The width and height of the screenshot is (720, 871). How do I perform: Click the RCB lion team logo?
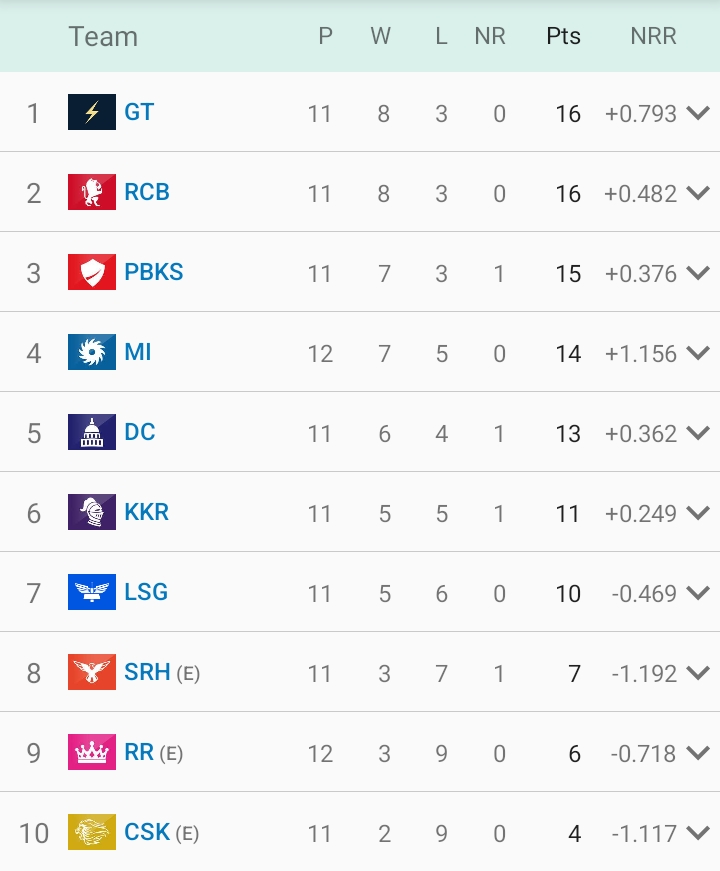click(x=92, y=192)
